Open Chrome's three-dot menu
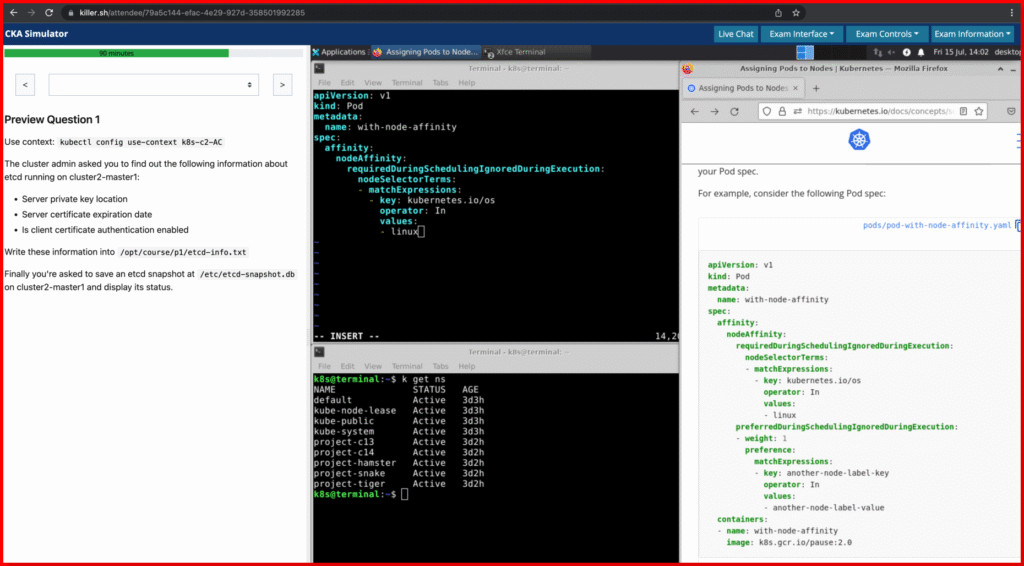Viewport: 1024px width, 566px height. coord(1012,12)
